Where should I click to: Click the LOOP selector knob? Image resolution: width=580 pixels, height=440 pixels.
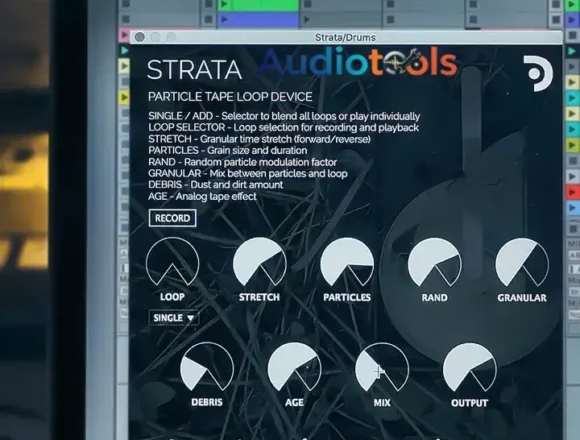172,262
